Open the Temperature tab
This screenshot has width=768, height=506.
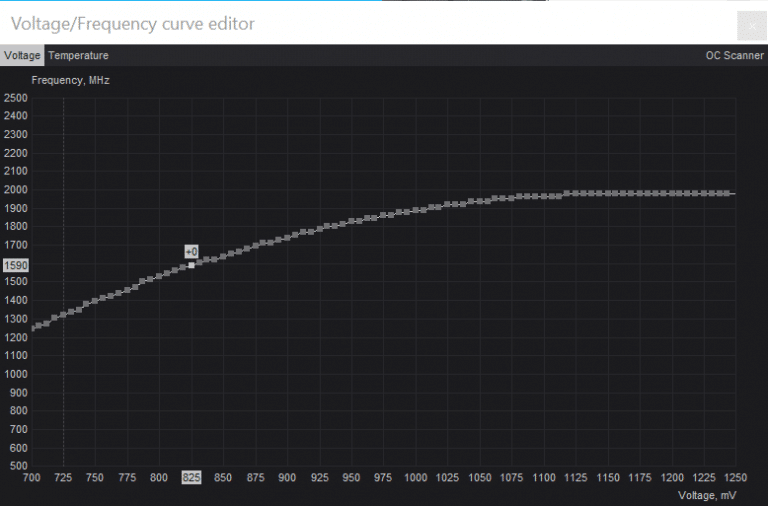(78, 56)
